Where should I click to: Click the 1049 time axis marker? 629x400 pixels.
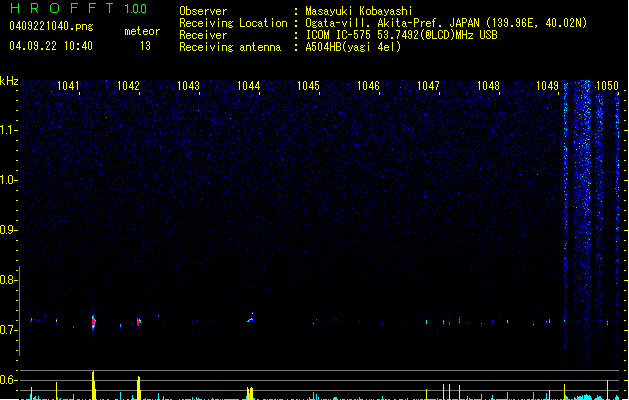tap(548, 86)
